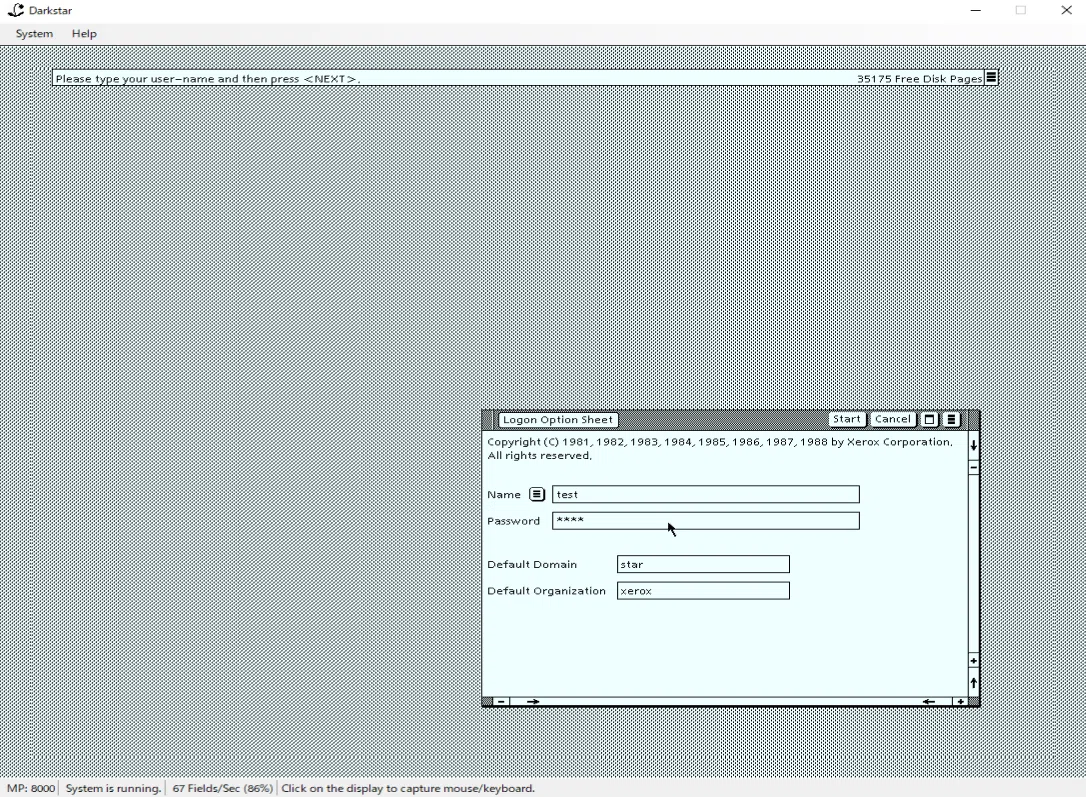Image resolution: width=1086 pixels, height=797 pixels.
Task: Open desktop auxiliary menu next to Free Disk Pages
Action: (x=991, y=78)
